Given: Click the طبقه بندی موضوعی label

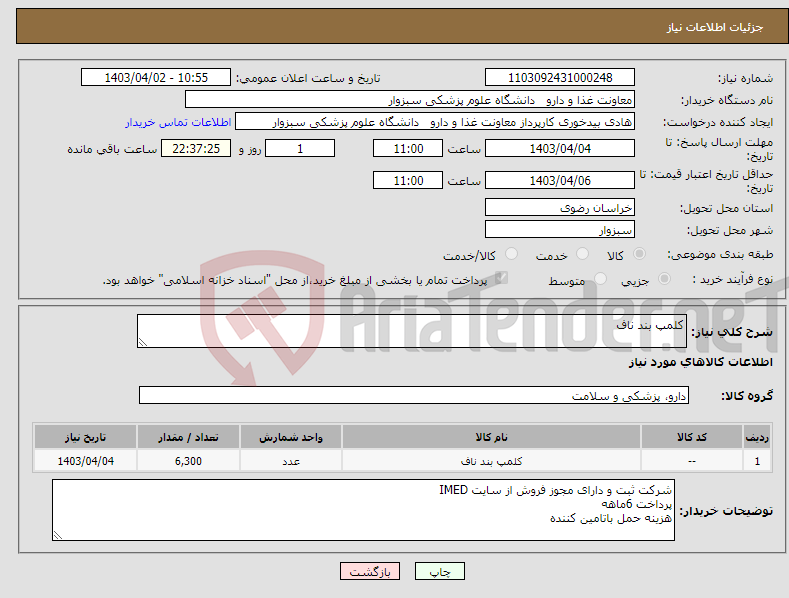Looking at the screenshot, I should [x=720, y=255].
